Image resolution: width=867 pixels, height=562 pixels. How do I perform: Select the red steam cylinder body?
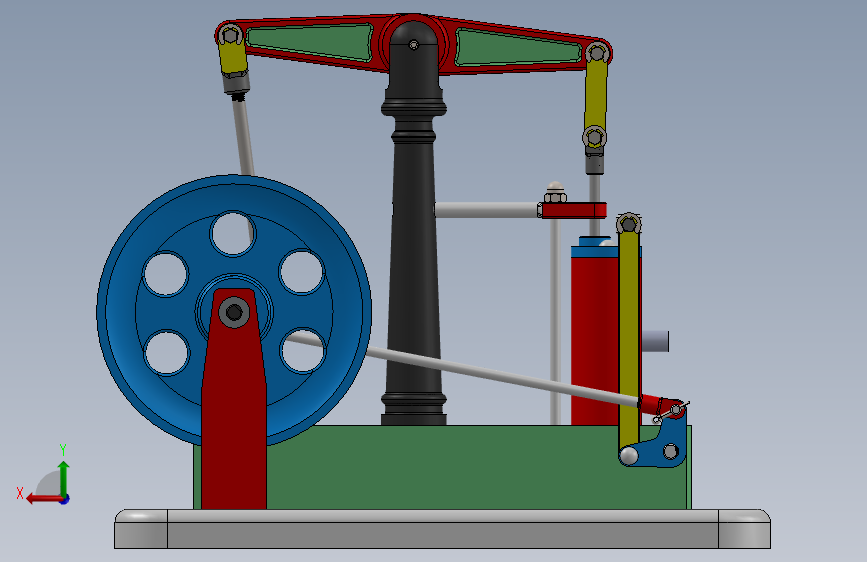(x=594, y=340)
